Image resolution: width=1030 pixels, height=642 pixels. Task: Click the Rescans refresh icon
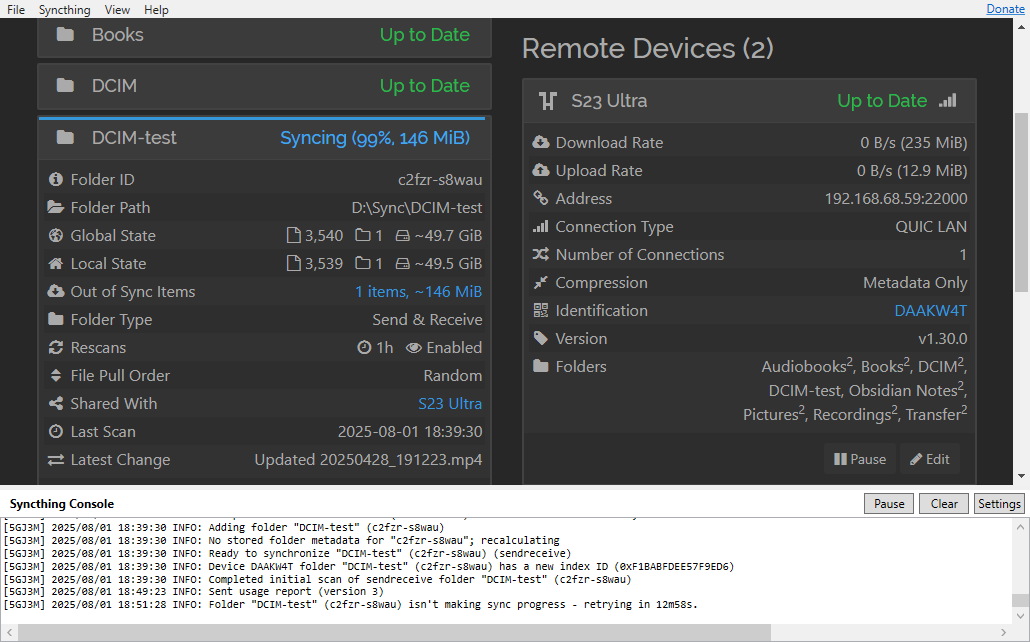(56, 348)
